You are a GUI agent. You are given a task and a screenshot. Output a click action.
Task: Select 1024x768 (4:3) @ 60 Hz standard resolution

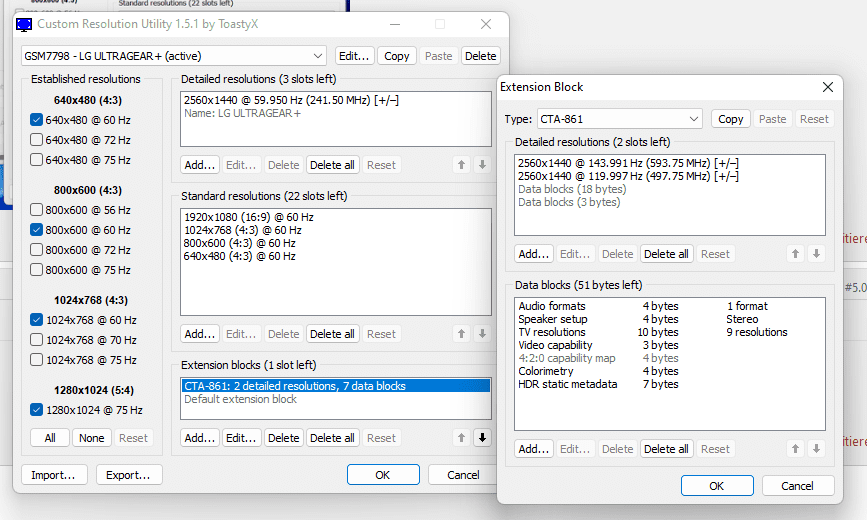pyautogui.click(x=336, y=230)
